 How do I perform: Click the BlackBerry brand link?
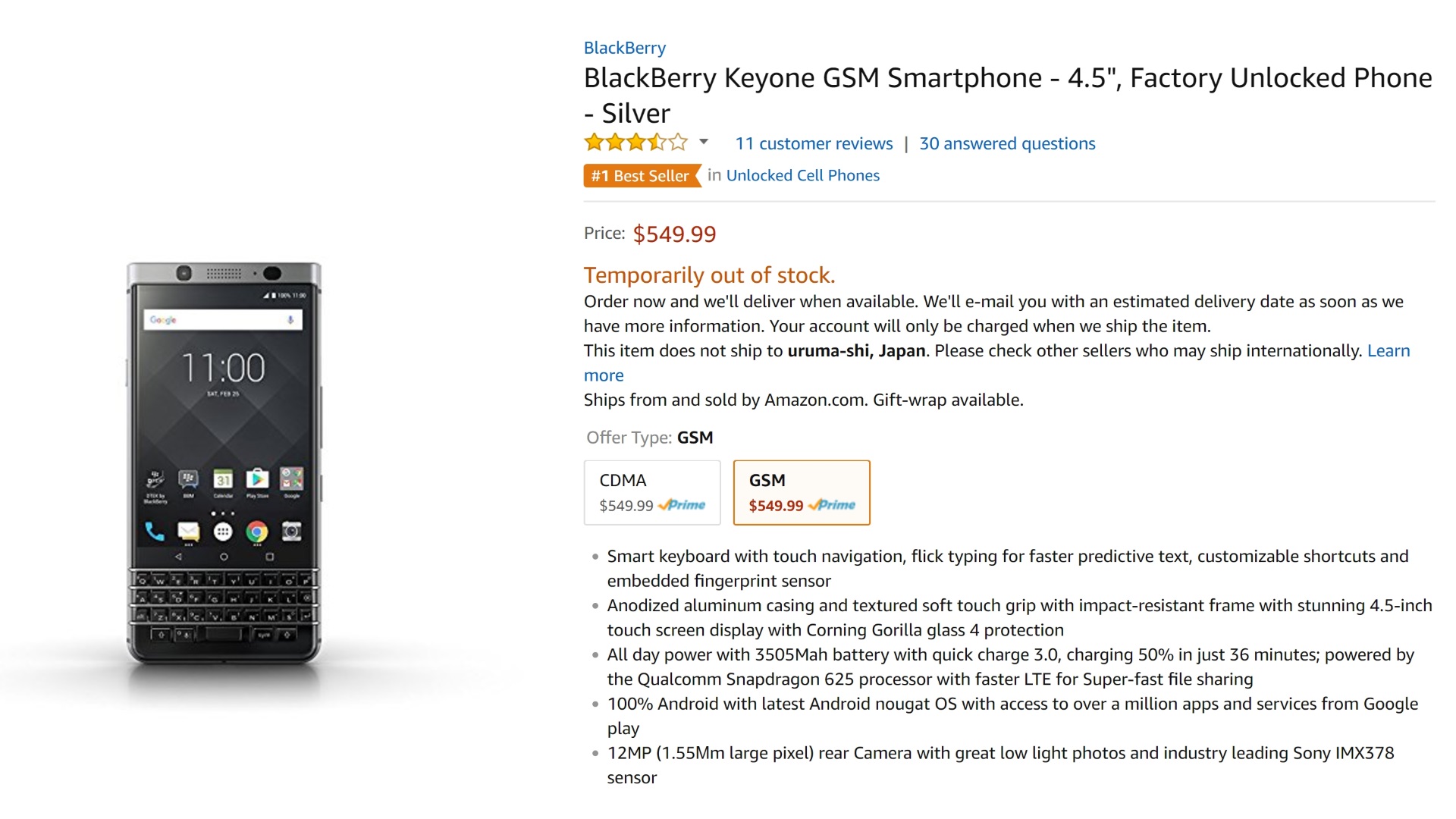(x=624, y=48)
